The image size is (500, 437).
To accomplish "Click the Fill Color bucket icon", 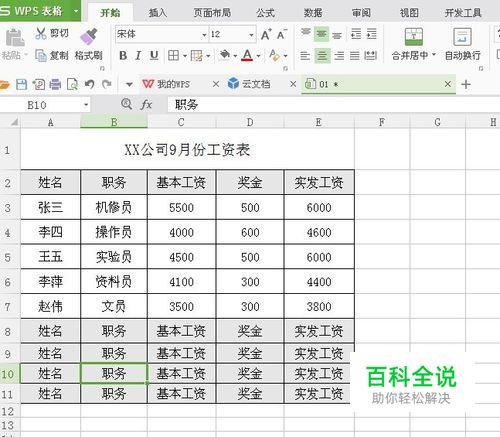I will 225,55.
